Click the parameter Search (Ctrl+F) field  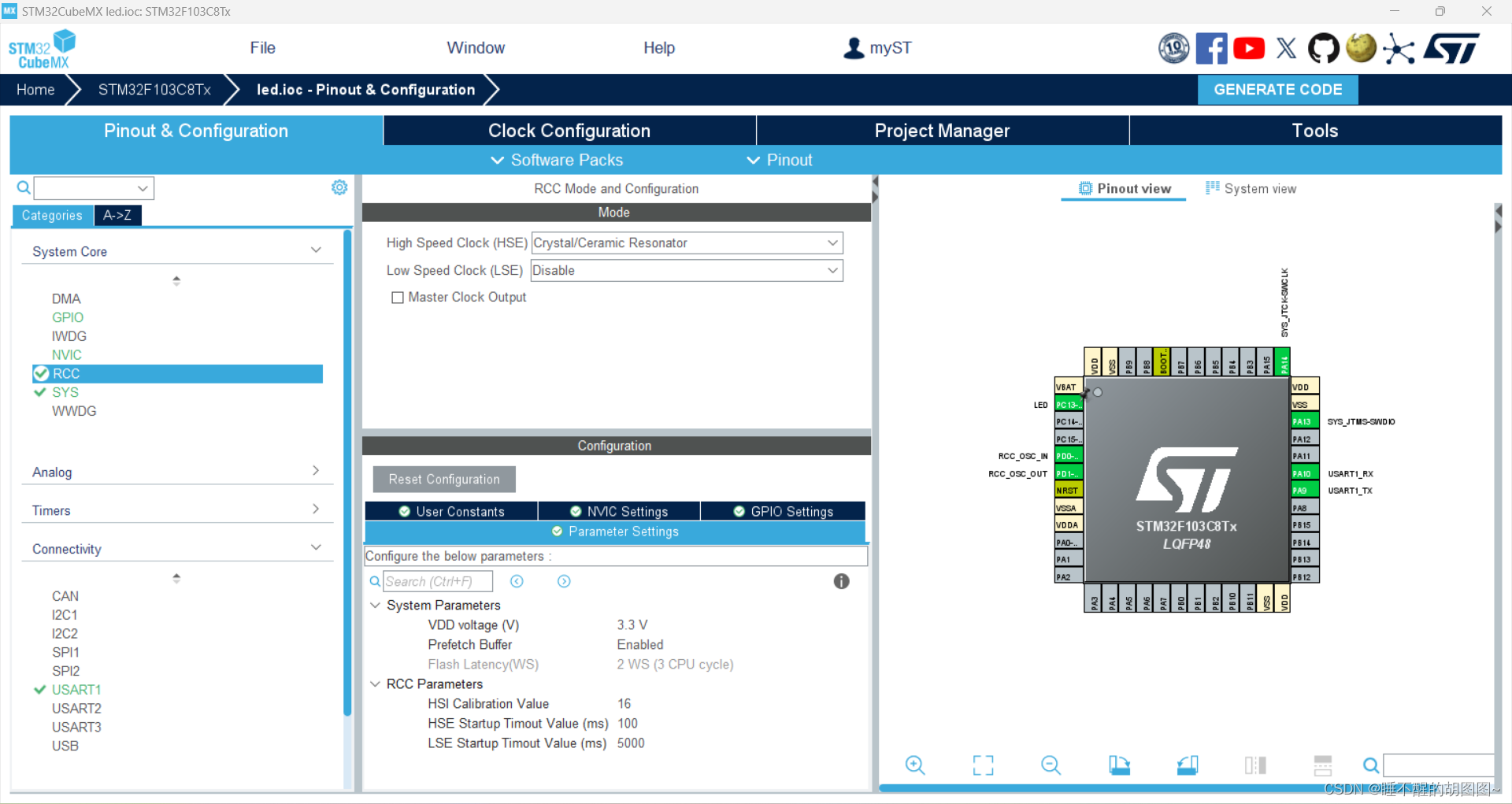point(437,581)
